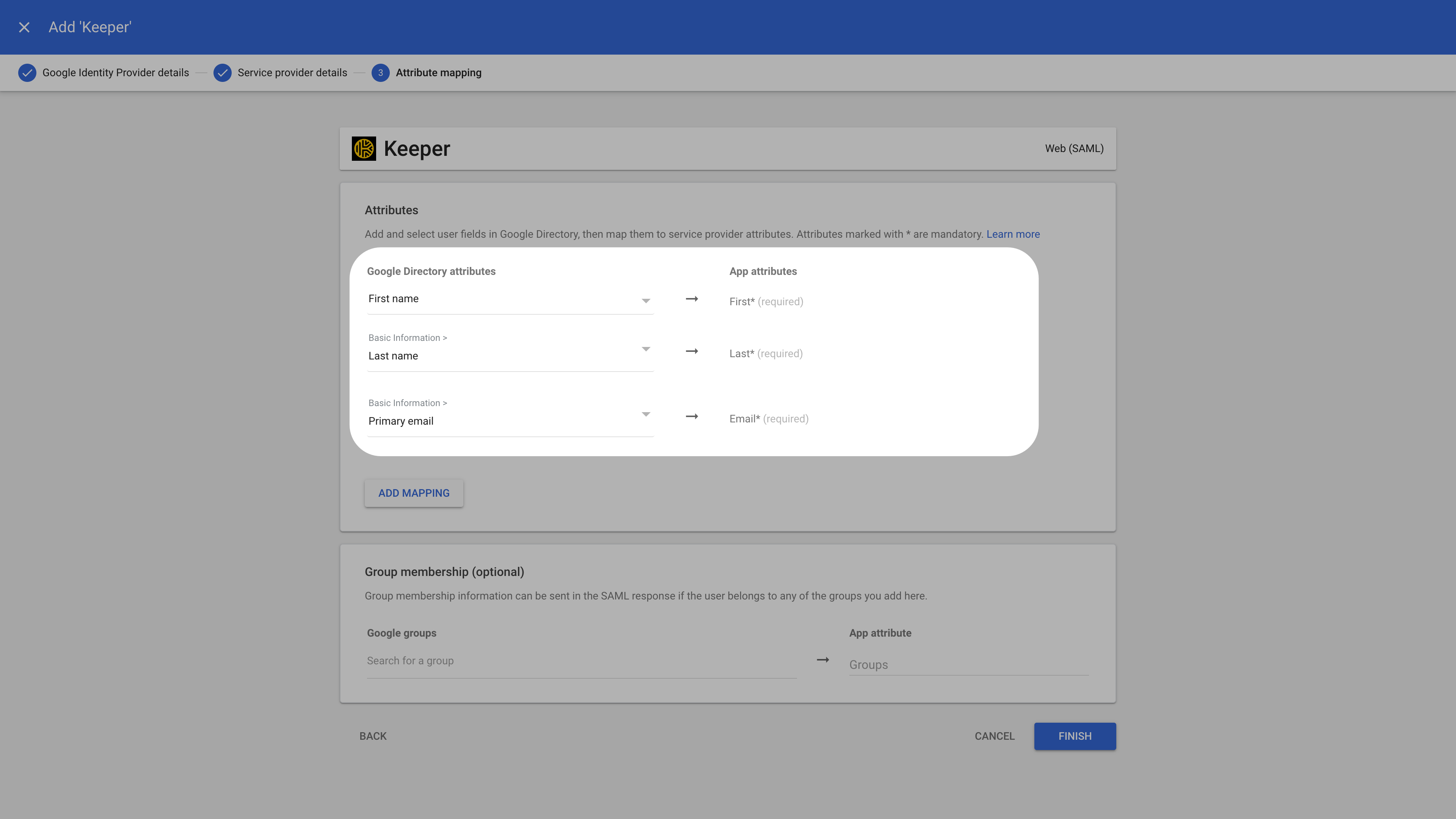This screenshot has width=1456, height=819.
Task: Expand the Last name attribute dropdown
Action: (x=645, y=349)
